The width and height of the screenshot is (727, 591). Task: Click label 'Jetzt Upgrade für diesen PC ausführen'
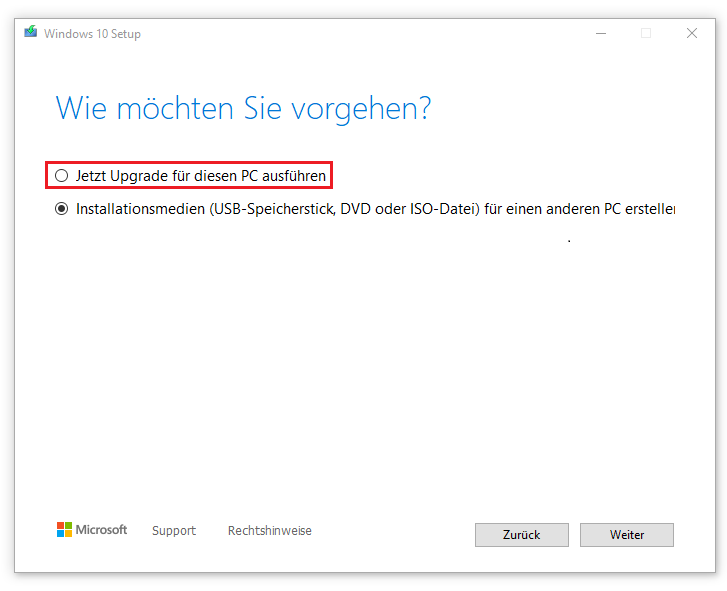point(200,176)
